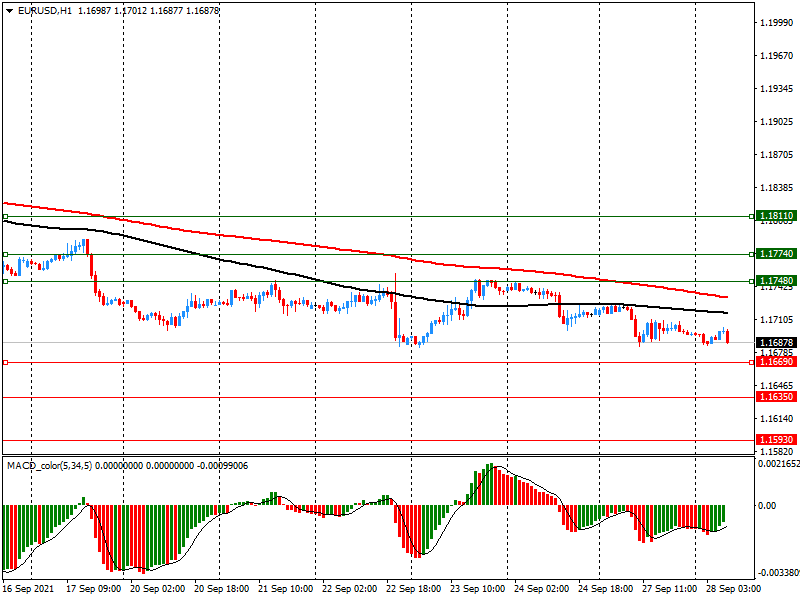Click the 20 Sep 02:00 time label

pyautogui.click(x=158, y=589)
